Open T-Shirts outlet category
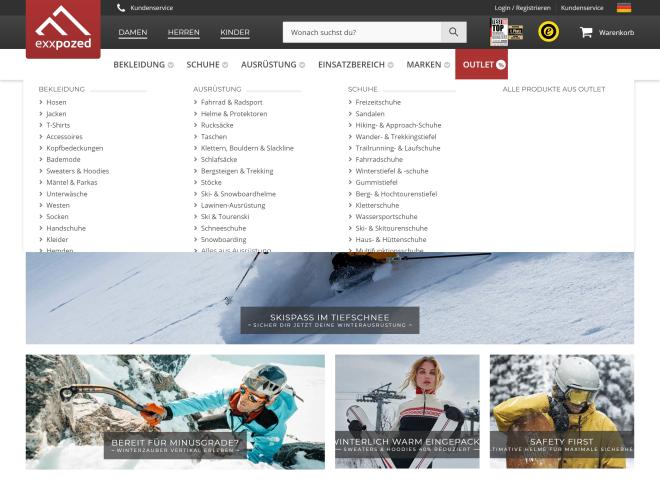This screenshot has width=660, height=494. click(58, 125)
